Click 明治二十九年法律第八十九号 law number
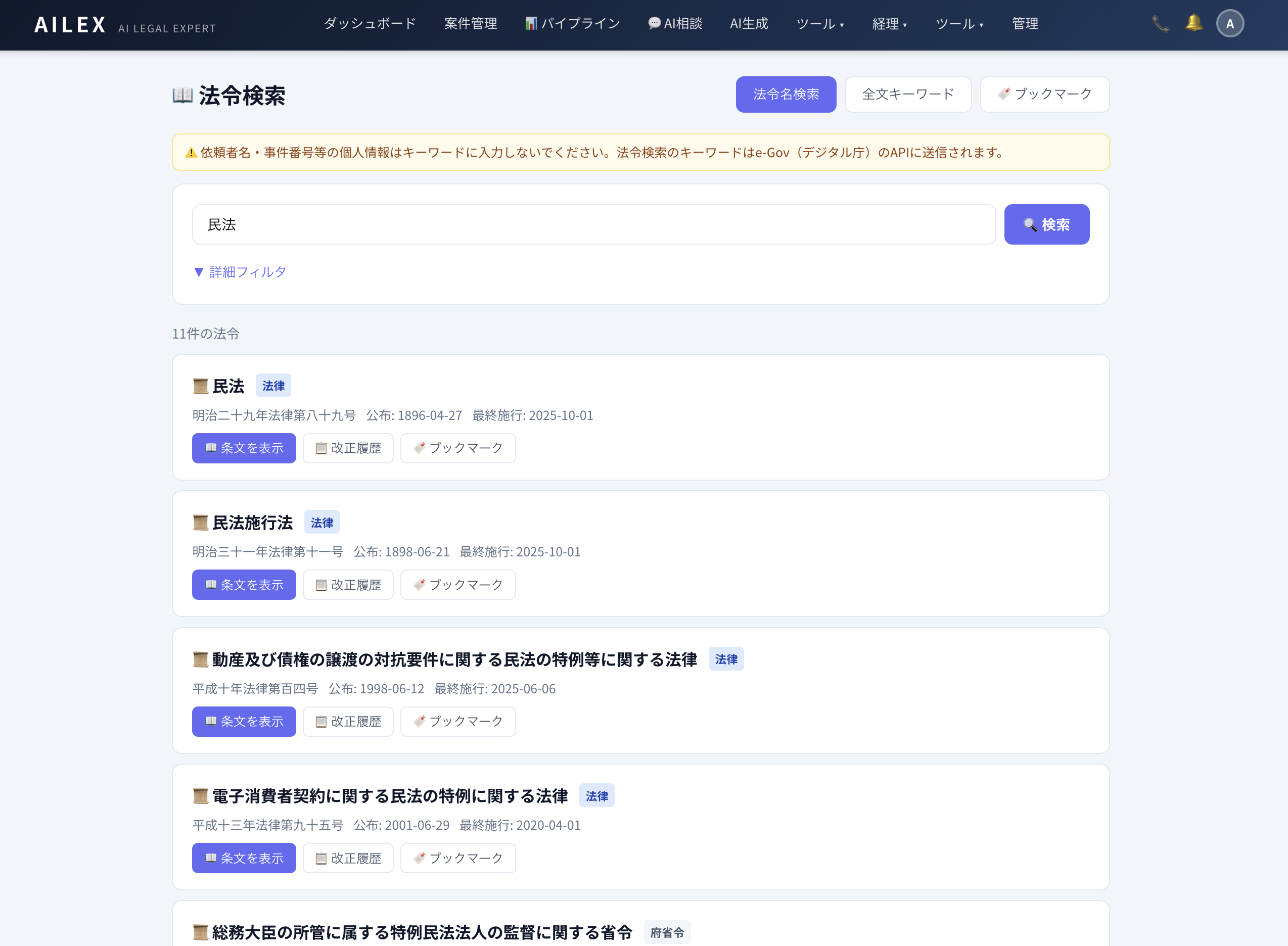 coord(274,416)
